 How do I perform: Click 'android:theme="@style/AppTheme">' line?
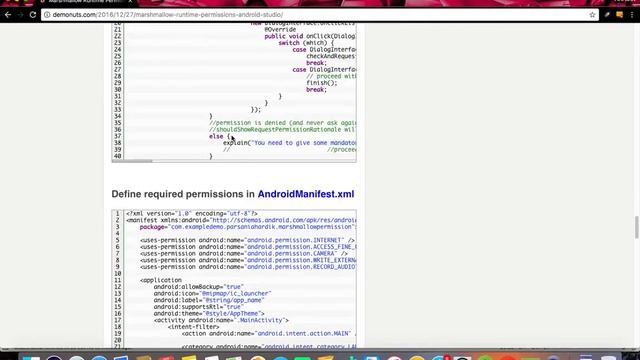coord(209,313)
